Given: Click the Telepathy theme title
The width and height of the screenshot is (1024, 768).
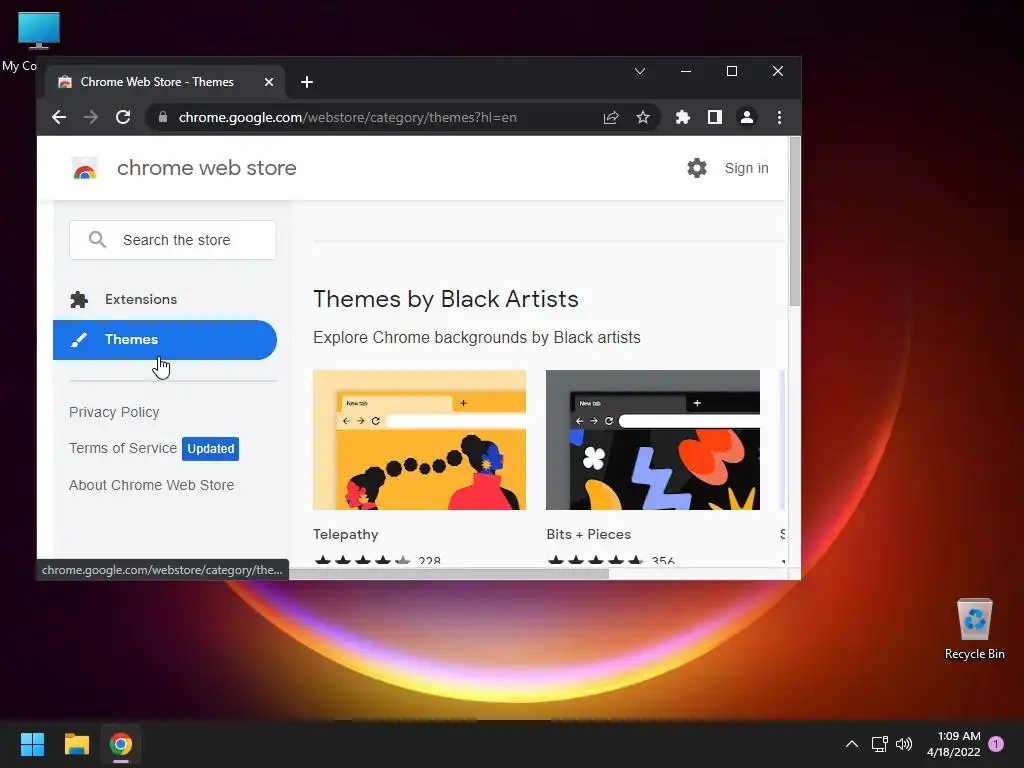Looking at the screenshot, I should click(x=345, y=534).
